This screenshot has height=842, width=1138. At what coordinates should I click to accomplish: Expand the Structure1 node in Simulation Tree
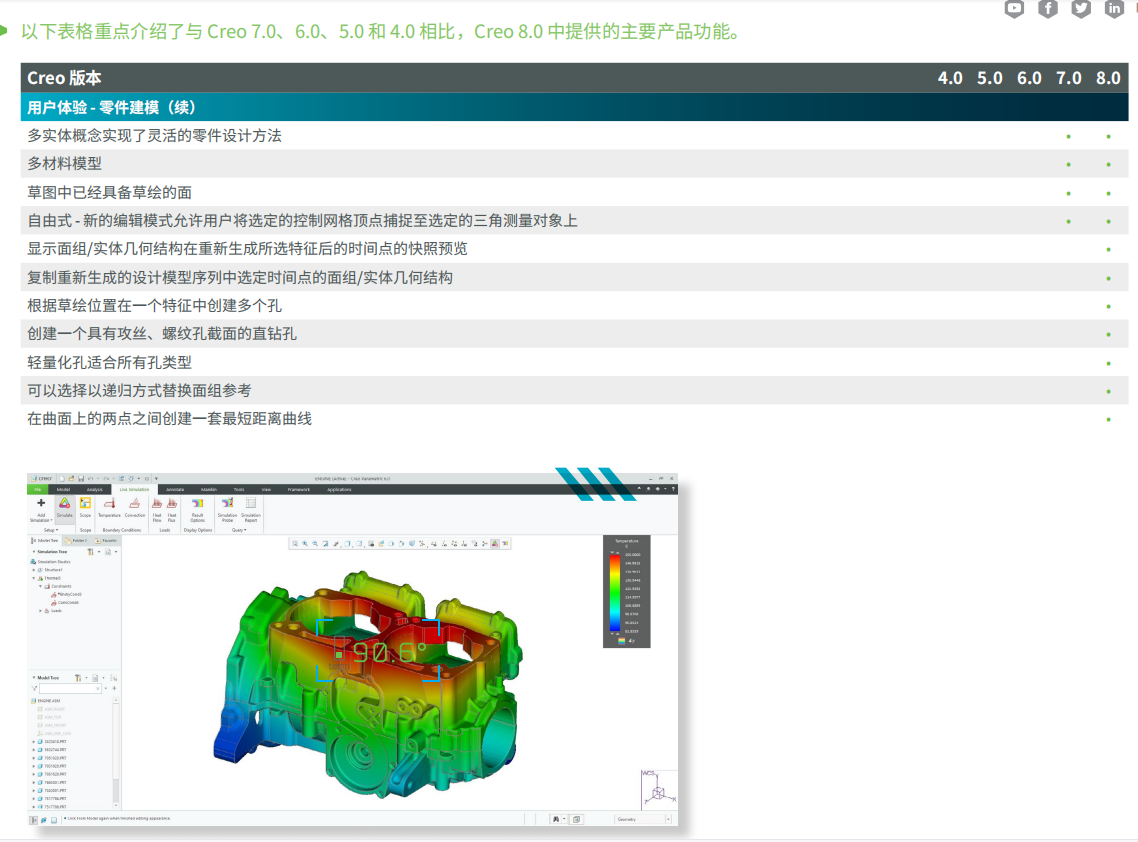point(34,570)
